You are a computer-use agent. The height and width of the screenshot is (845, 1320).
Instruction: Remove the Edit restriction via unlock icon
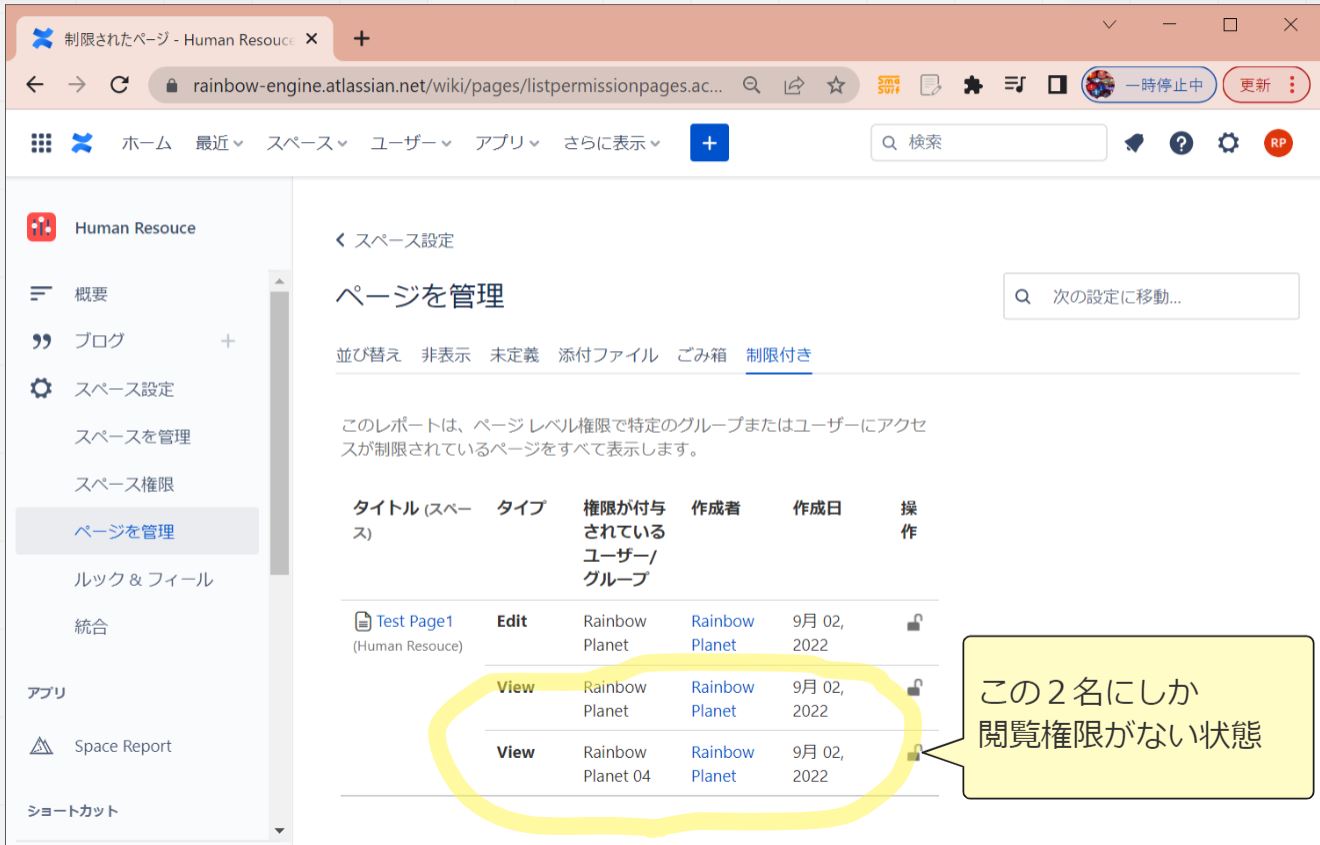913,623
